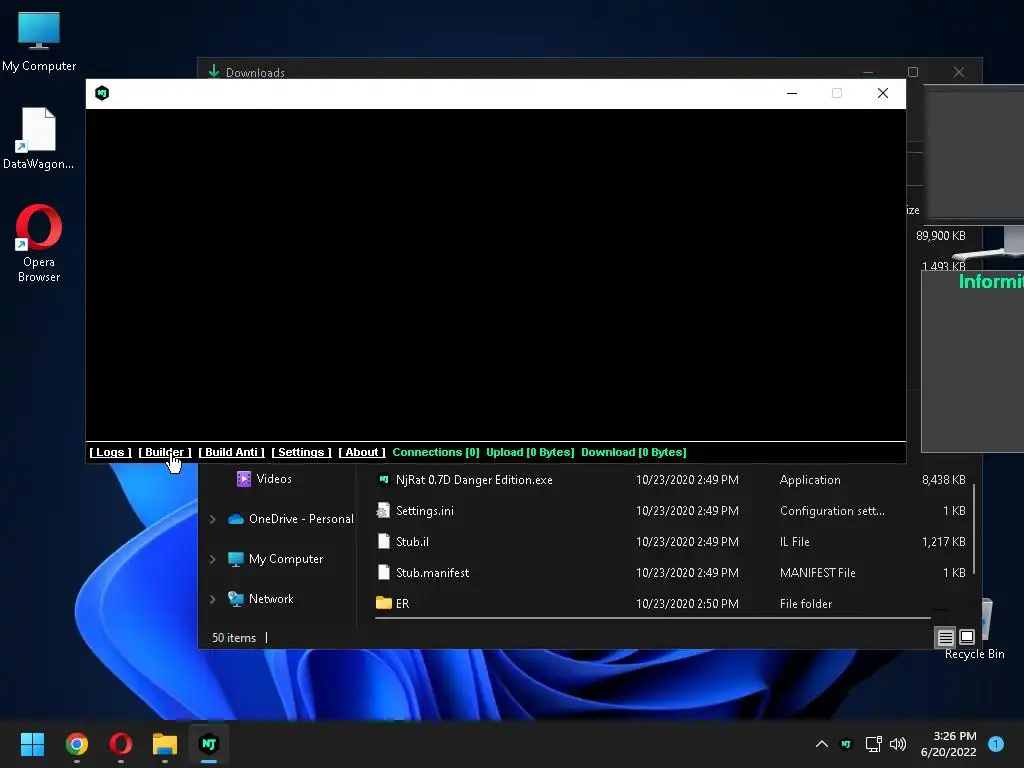Click the Download [0 Bytes] status label
The image size is (1024, 768).
coord(633,452)
